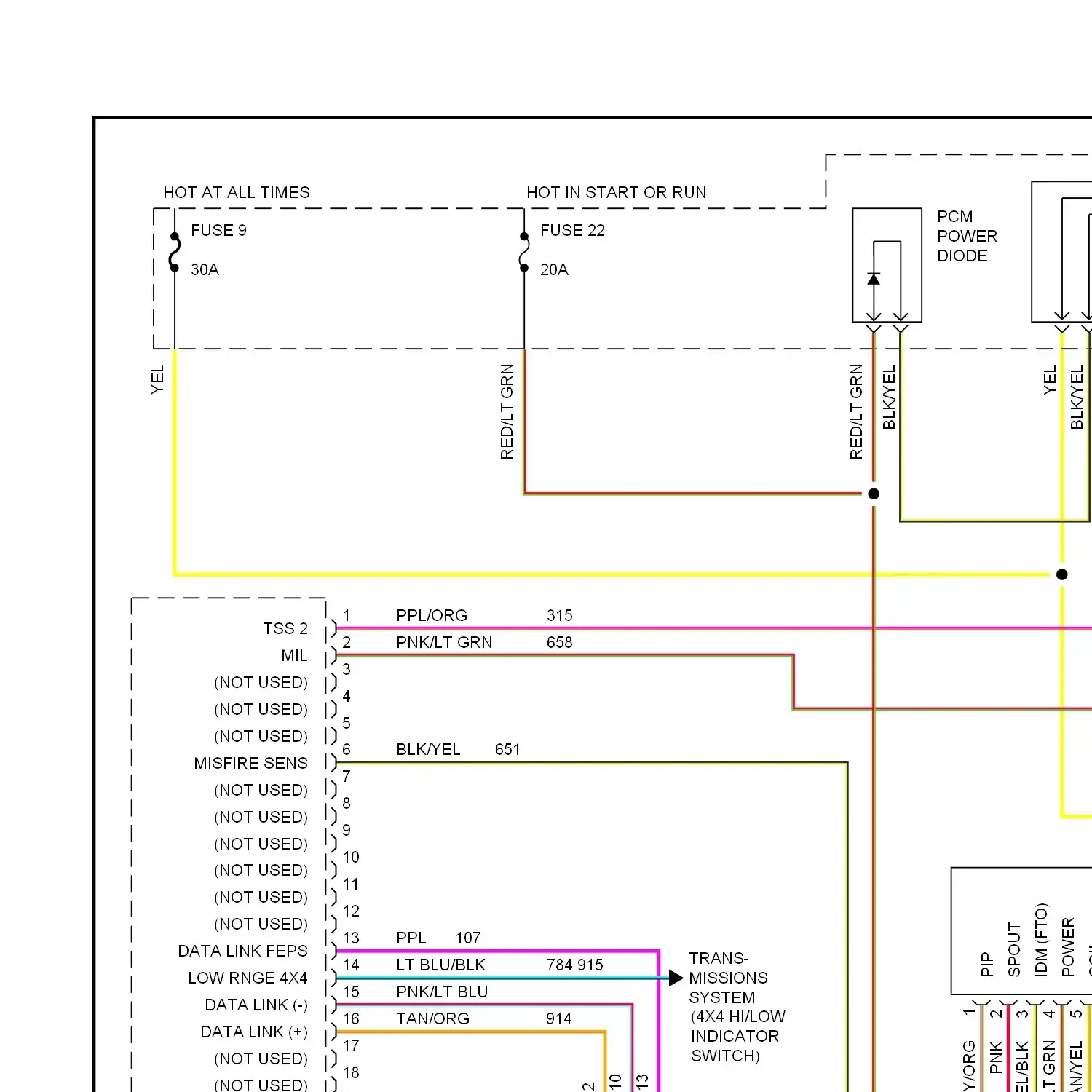
Task: Select the TAN/ORG wire color text
Action: pos(432,1018)
